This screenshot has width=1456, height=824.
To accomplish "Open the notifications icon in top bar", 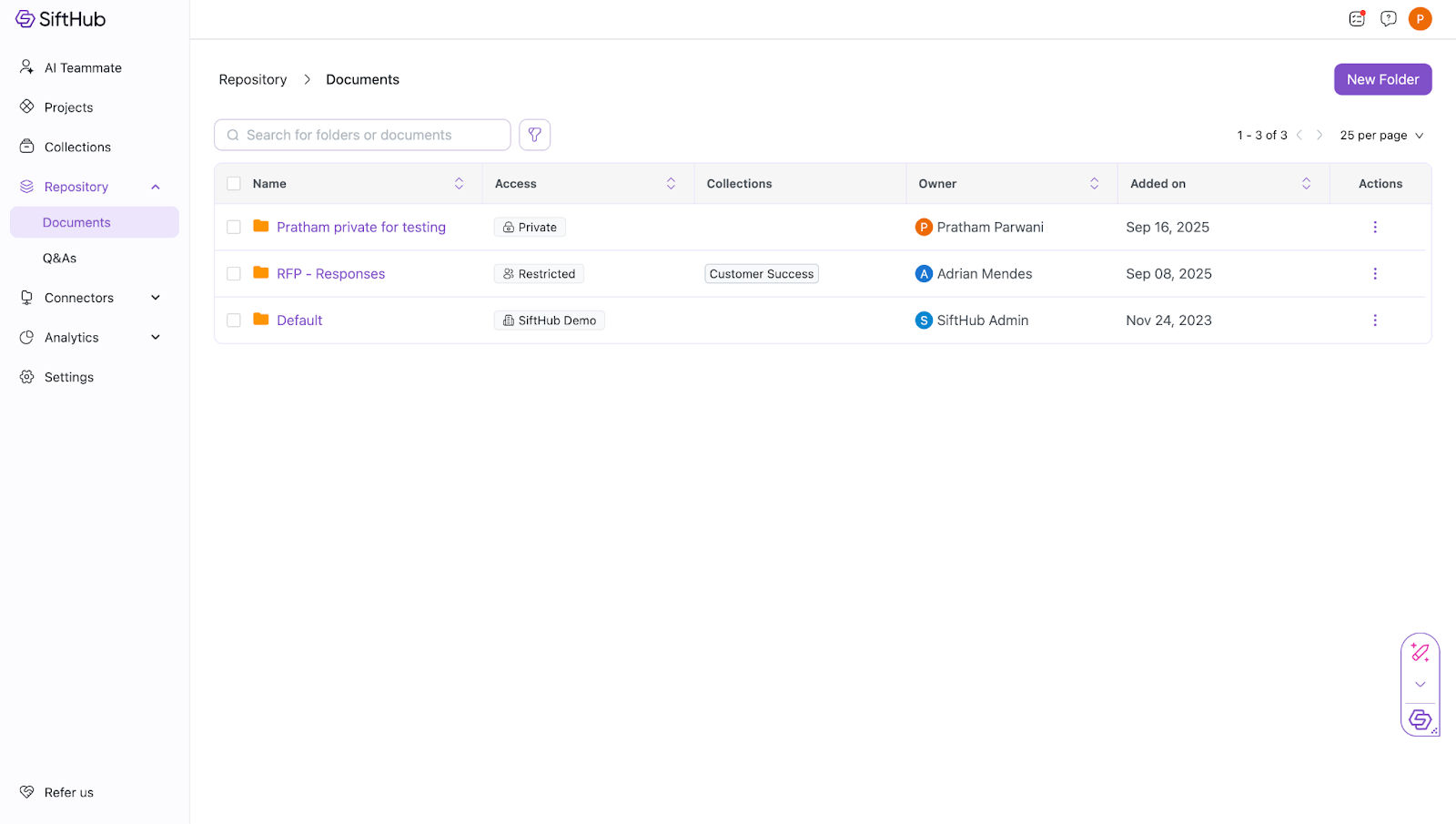I will (1357, 19).
